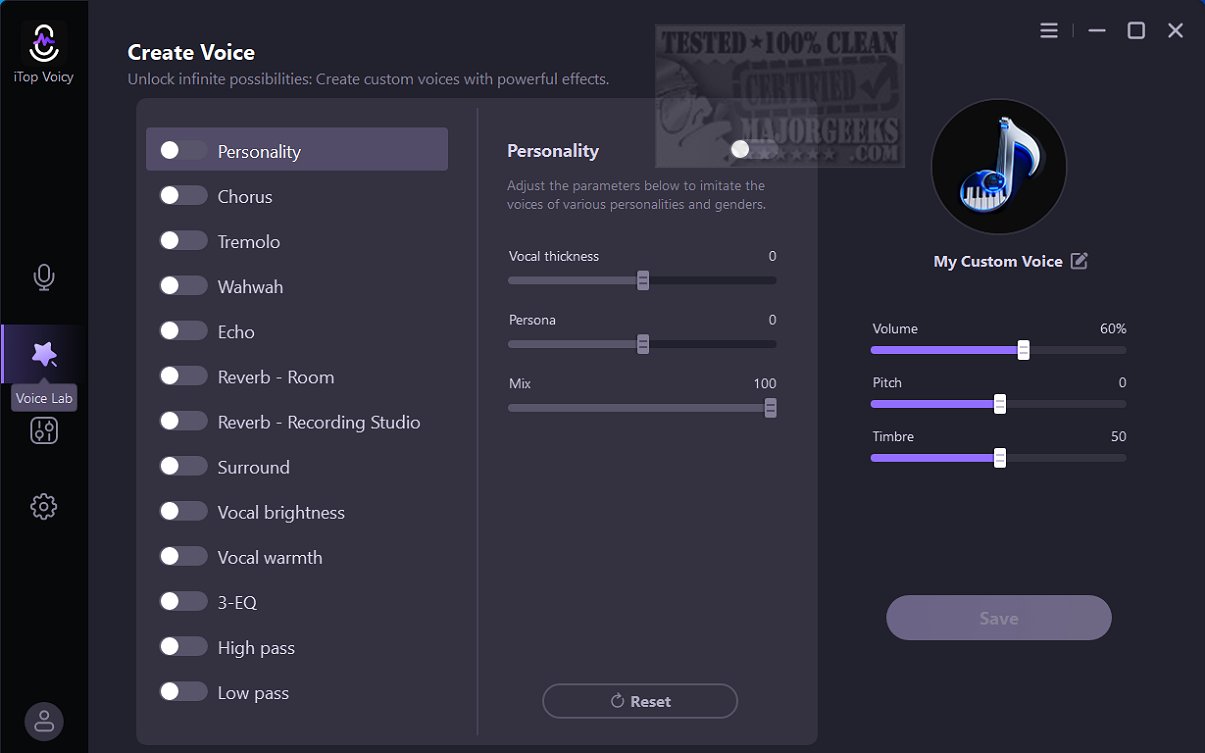The height and width of the screenshot is (753, 1205).
Task: Enable the Chorus effect toggle
Action: (183, 196)
